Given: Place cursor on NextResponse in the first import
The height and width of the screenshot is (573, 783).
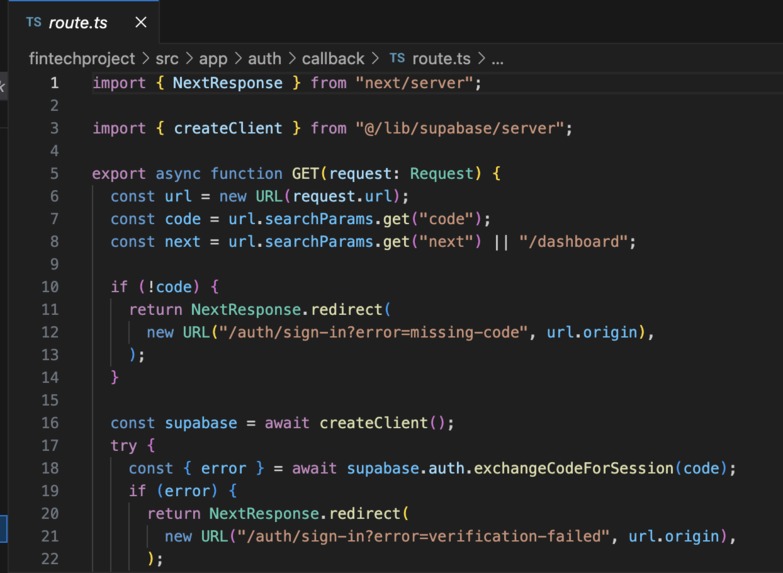Looking at the screenshot, I should (228, 83).
